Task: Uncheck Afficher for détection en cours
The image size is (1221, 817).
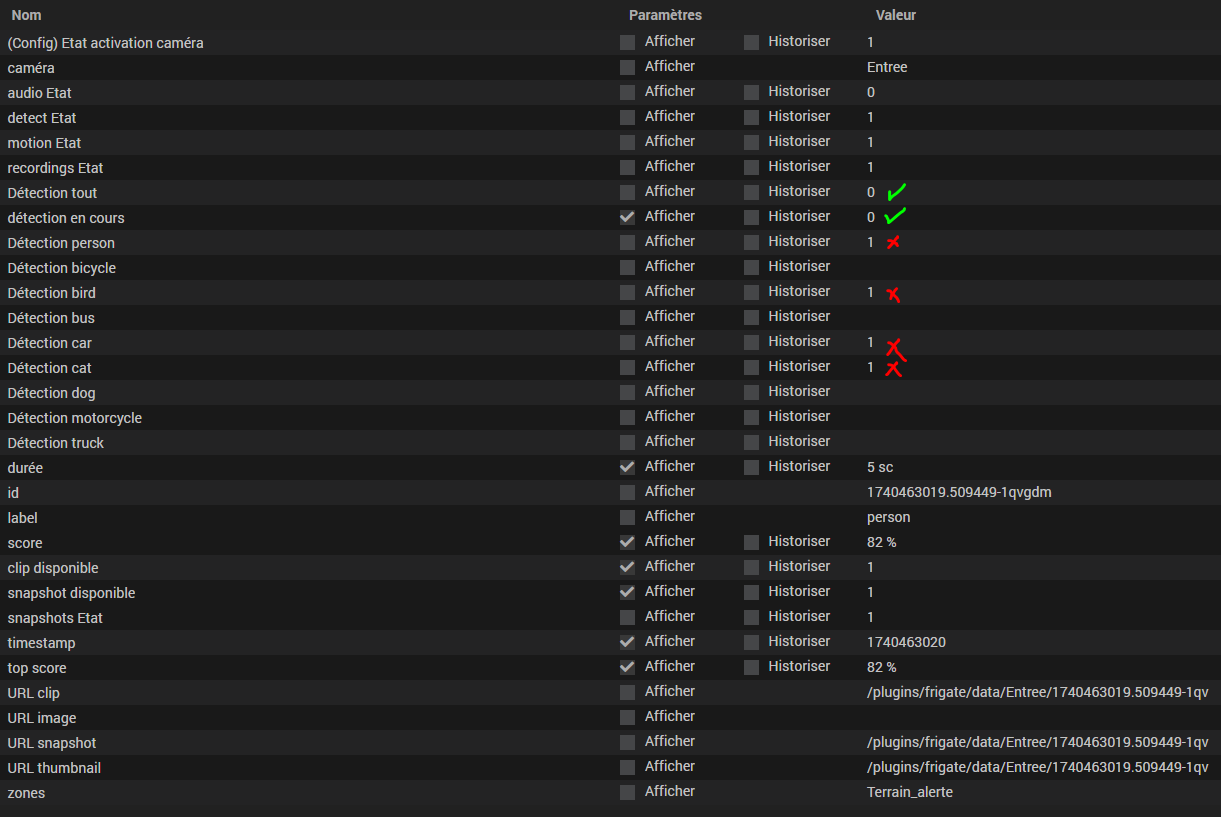Action: (x=627, y=217)
